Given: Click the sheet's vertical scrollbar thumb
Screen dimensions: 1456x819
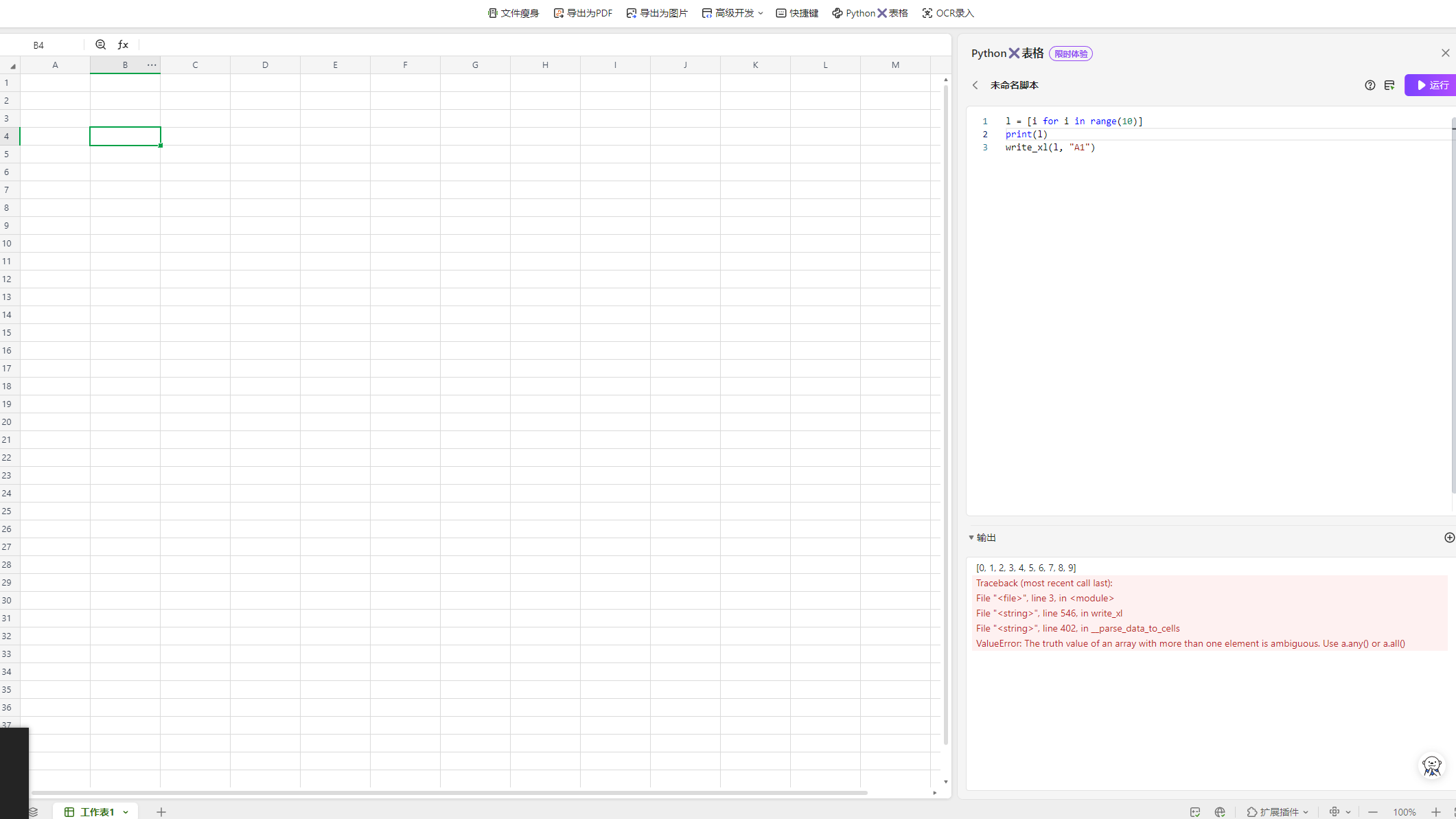Looking at the screenshot, I should coord(946,415).
